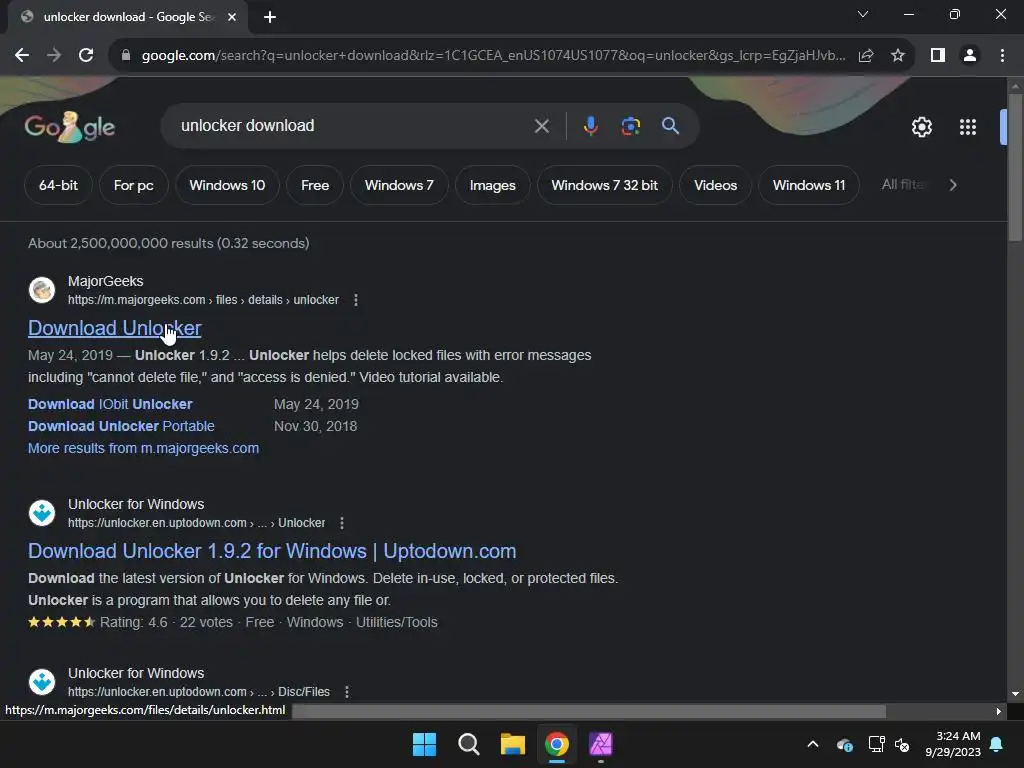The height and width of the screenshot is (768, 1024).
Task: Open Download Unlocker 1.9.2 Uptodown link
Action: [272, 551]
